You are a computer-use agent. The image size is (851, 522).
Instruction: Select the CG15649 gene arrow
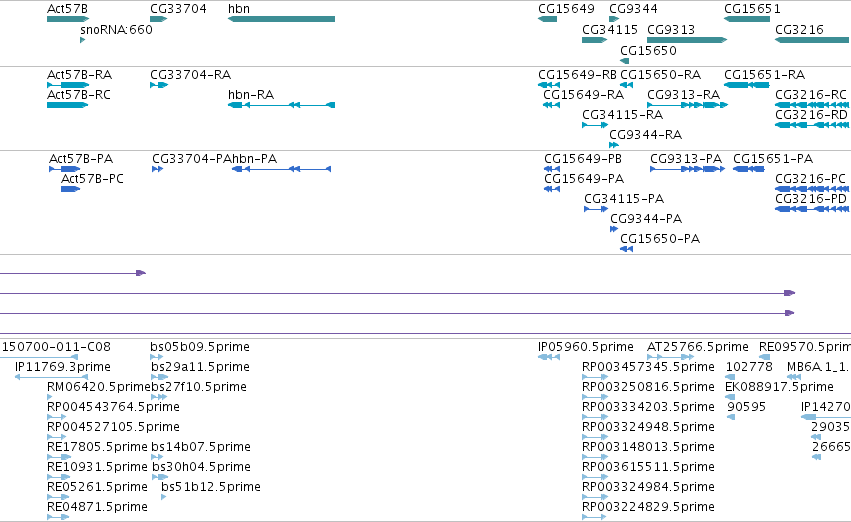[x=548, y=19]
